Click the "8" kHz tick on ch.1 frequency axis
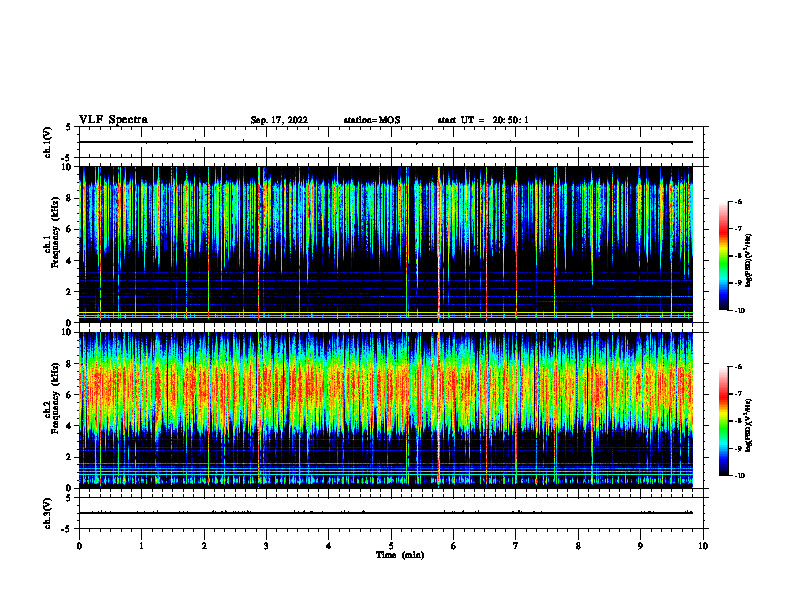 (70, 198)
